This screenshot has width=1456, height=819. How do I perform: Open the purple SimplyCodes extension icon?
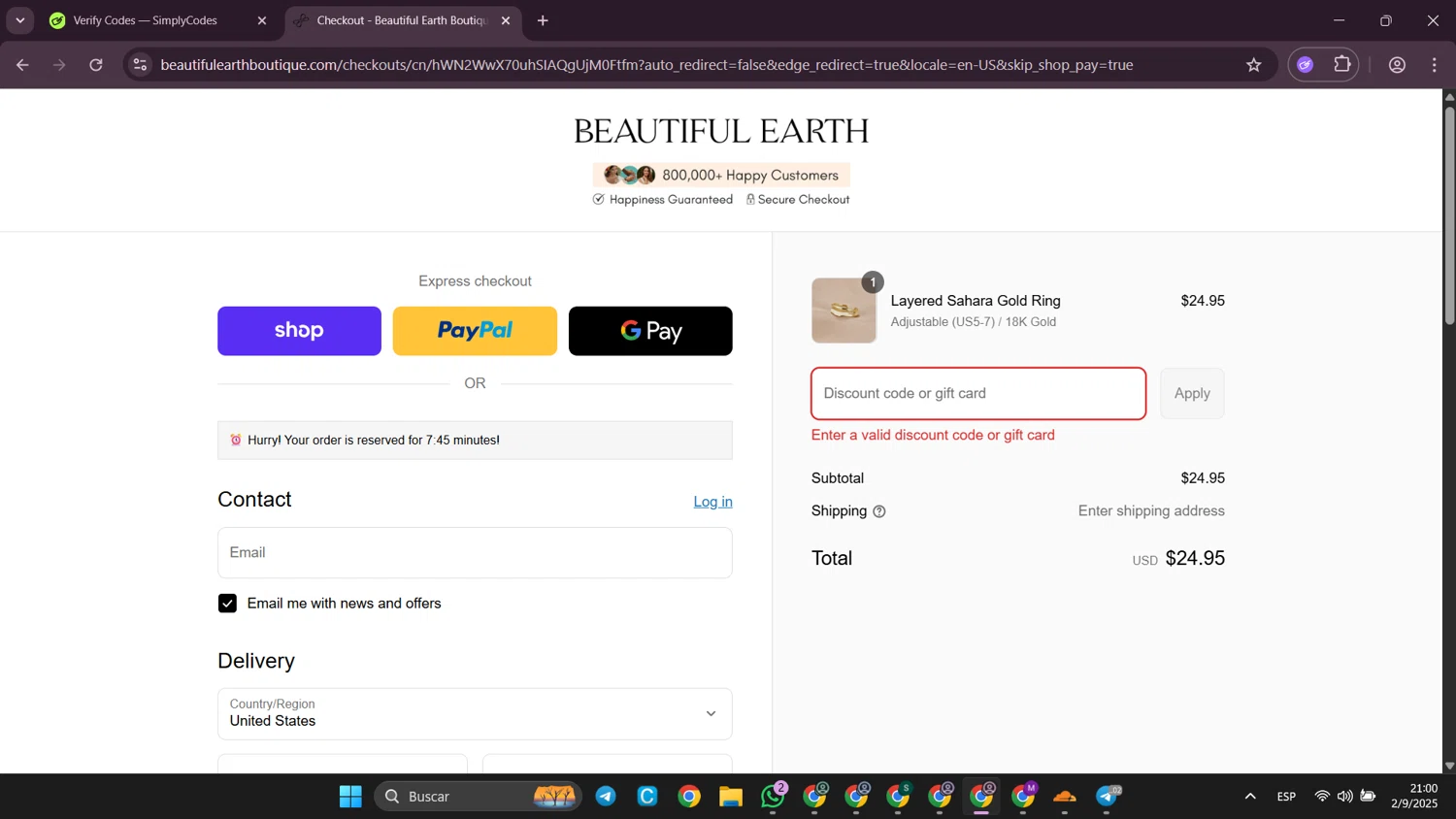pos(1306,65)
